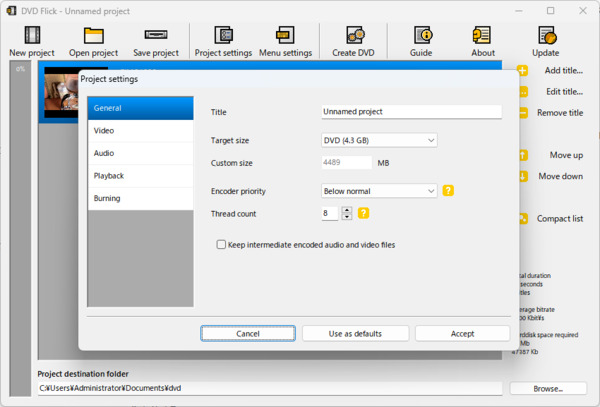
Task: Click the Save project toolbar icon
Action: click(155, 35)
